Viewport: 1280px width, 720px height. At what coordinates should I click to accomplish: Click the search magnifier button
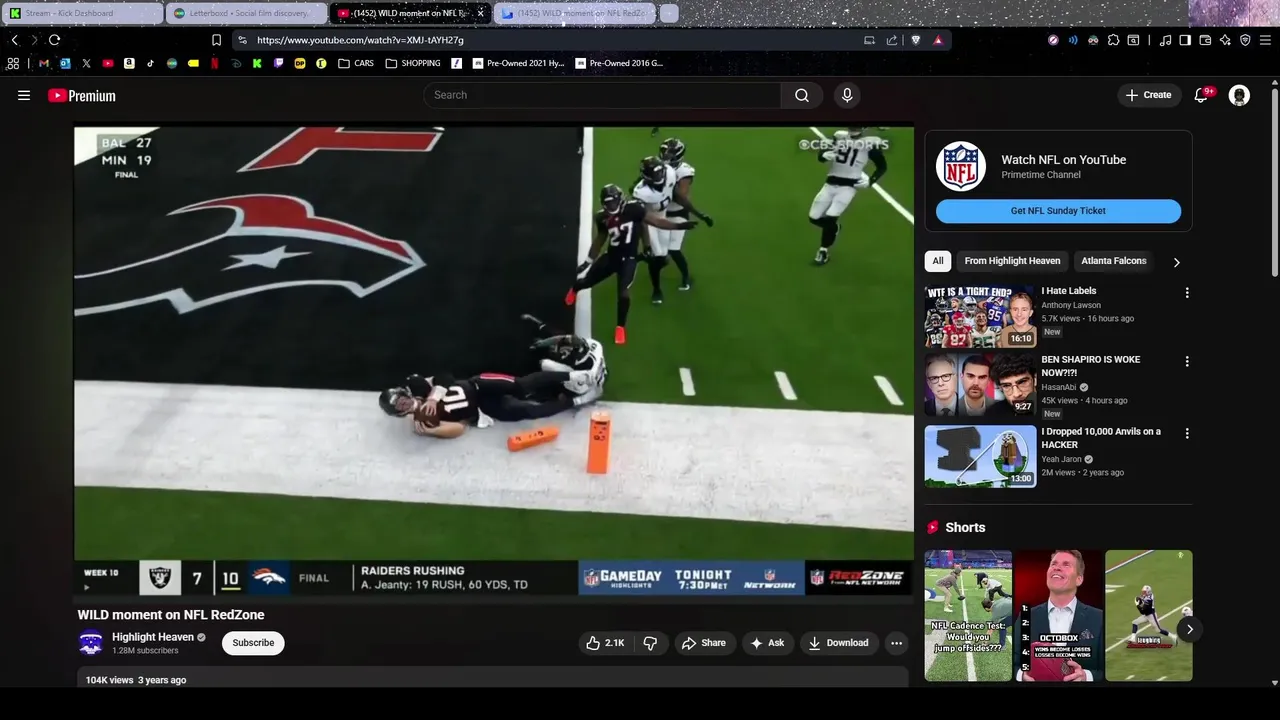pyautogui.click(x=802, y=95)
